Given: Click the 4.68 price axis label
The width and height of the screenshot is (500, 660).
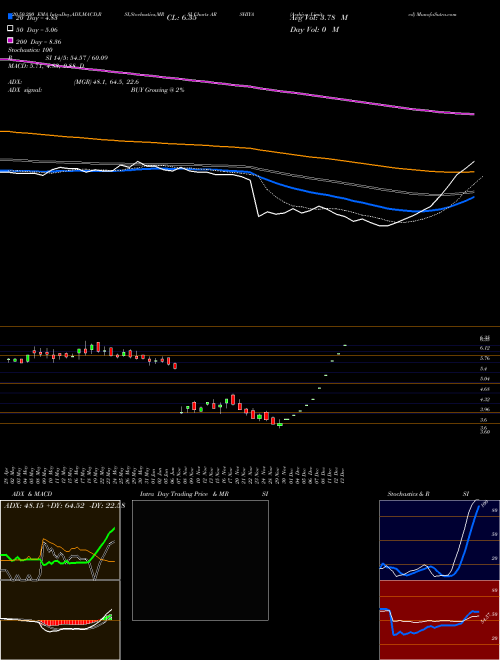Looking at the screenshot, I should click(485, 389).
